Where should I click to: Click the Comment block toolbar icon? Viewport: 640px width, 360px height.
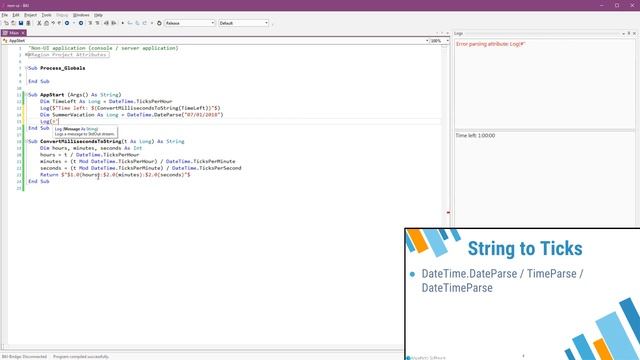[x=90, y=23]
